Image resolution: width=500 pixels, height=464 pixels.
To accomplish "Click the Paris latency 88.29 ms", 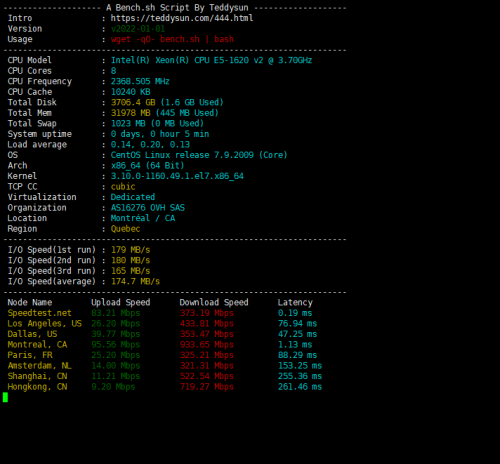I will (x=297, y=355).
